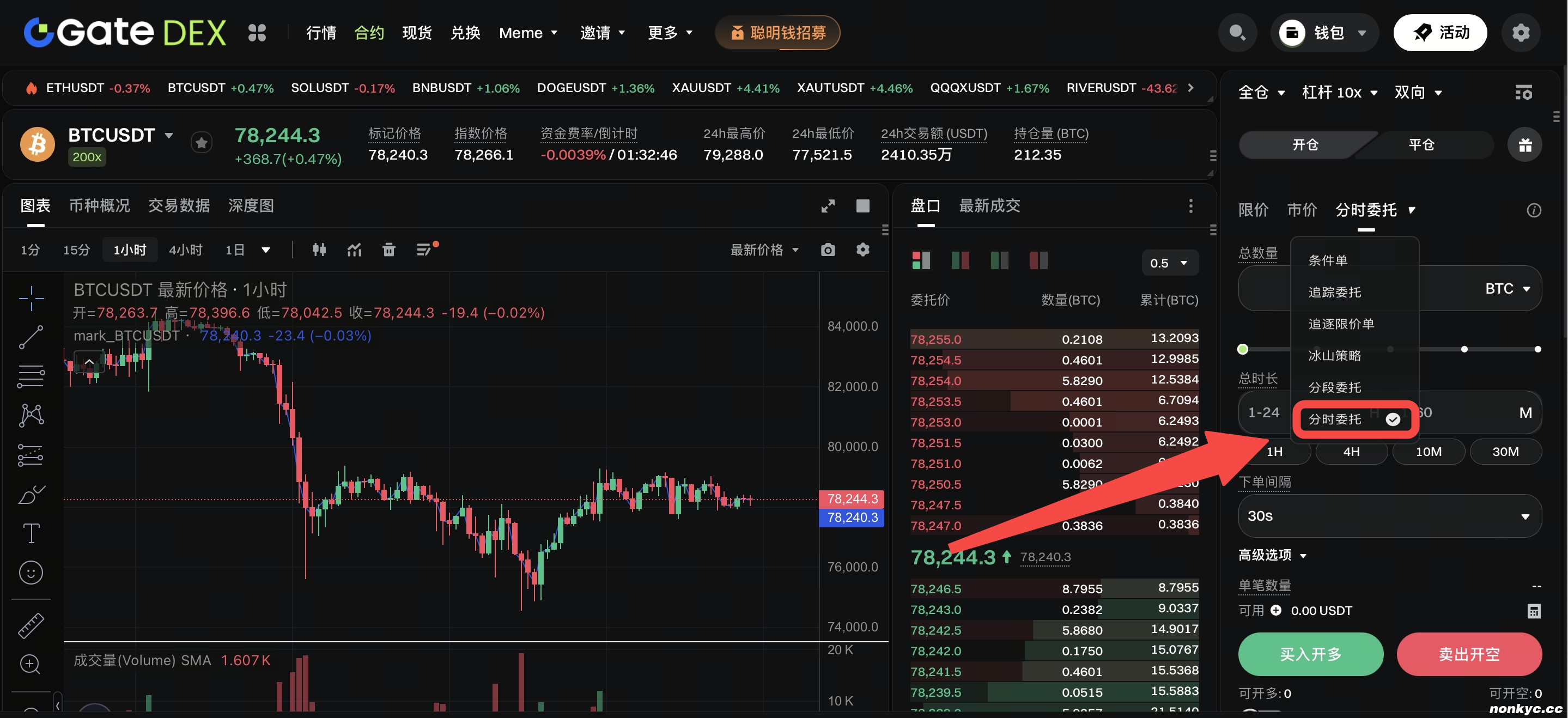Image resolution: width=1568 pixels, height=718 pixels.
Task: Open the 30s order interval dropdown
Action: pos(1390,516)
